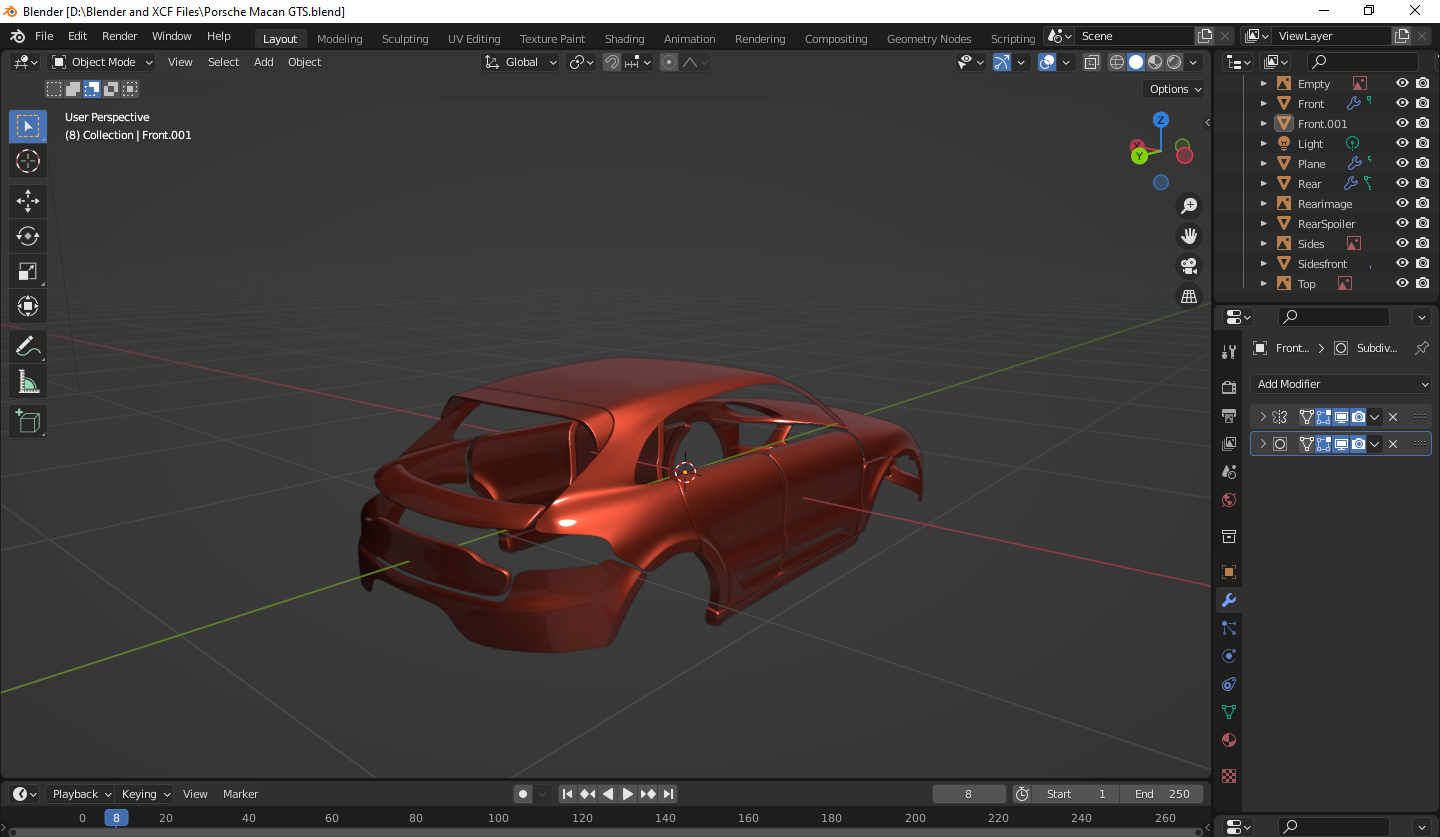Open the viewport Options dropdown
Image resolution: width=1440 pixels, height=837 pixels.
tap(1174, 89)
